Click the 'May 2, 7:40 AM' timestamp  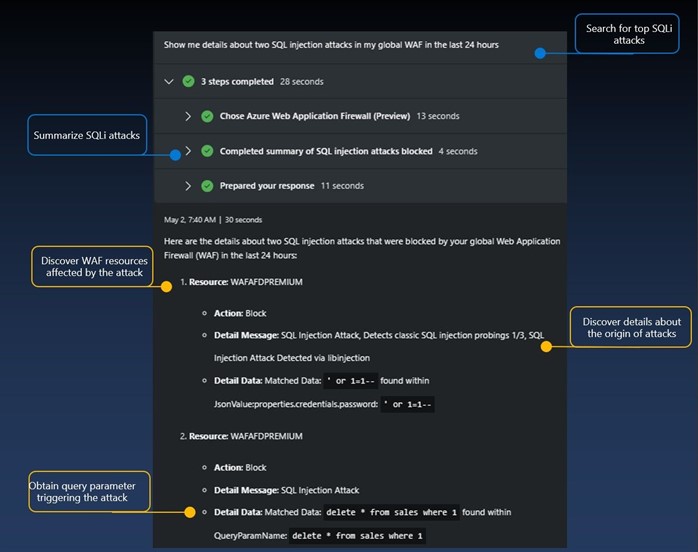(190, 220)
